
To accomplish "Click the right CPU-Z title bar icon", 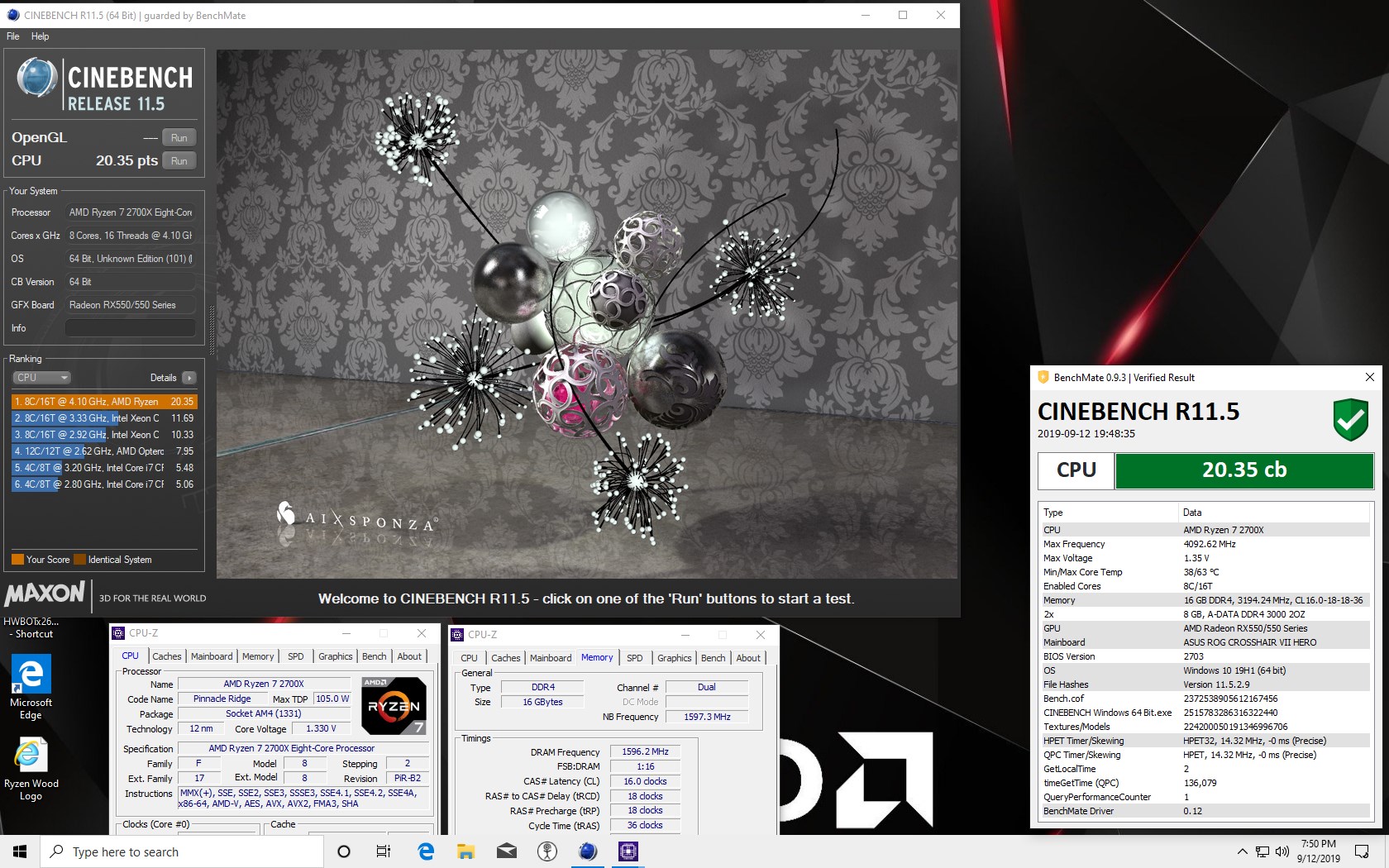I will [x=458, y=635].
